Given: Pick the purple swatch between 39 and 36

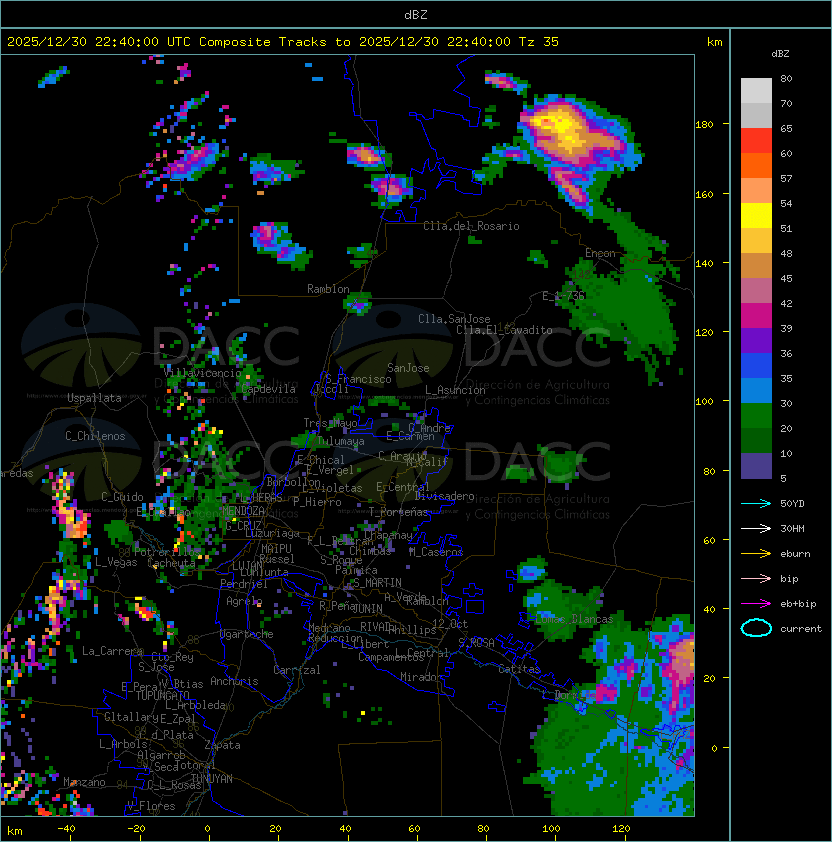Looking at the screenshot, I should 756,340.
